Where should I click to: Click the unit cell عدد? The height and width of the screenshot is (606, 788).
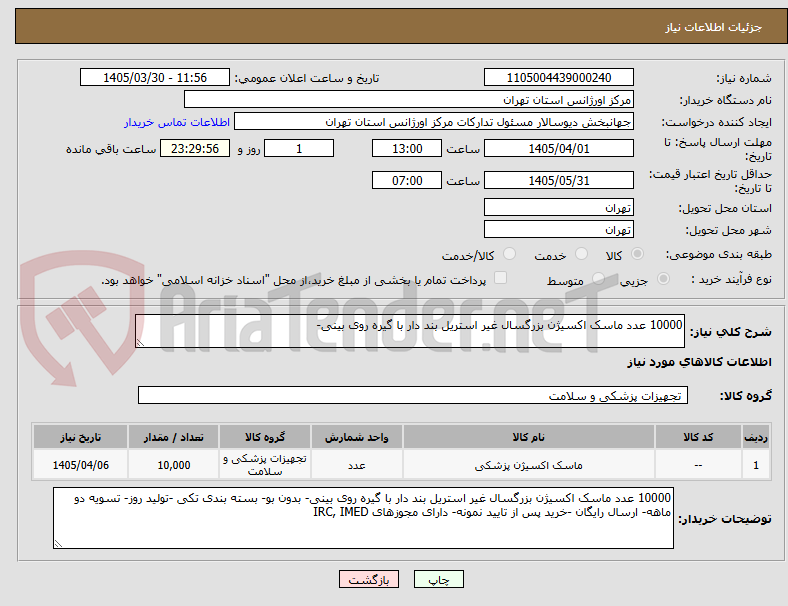356,465
